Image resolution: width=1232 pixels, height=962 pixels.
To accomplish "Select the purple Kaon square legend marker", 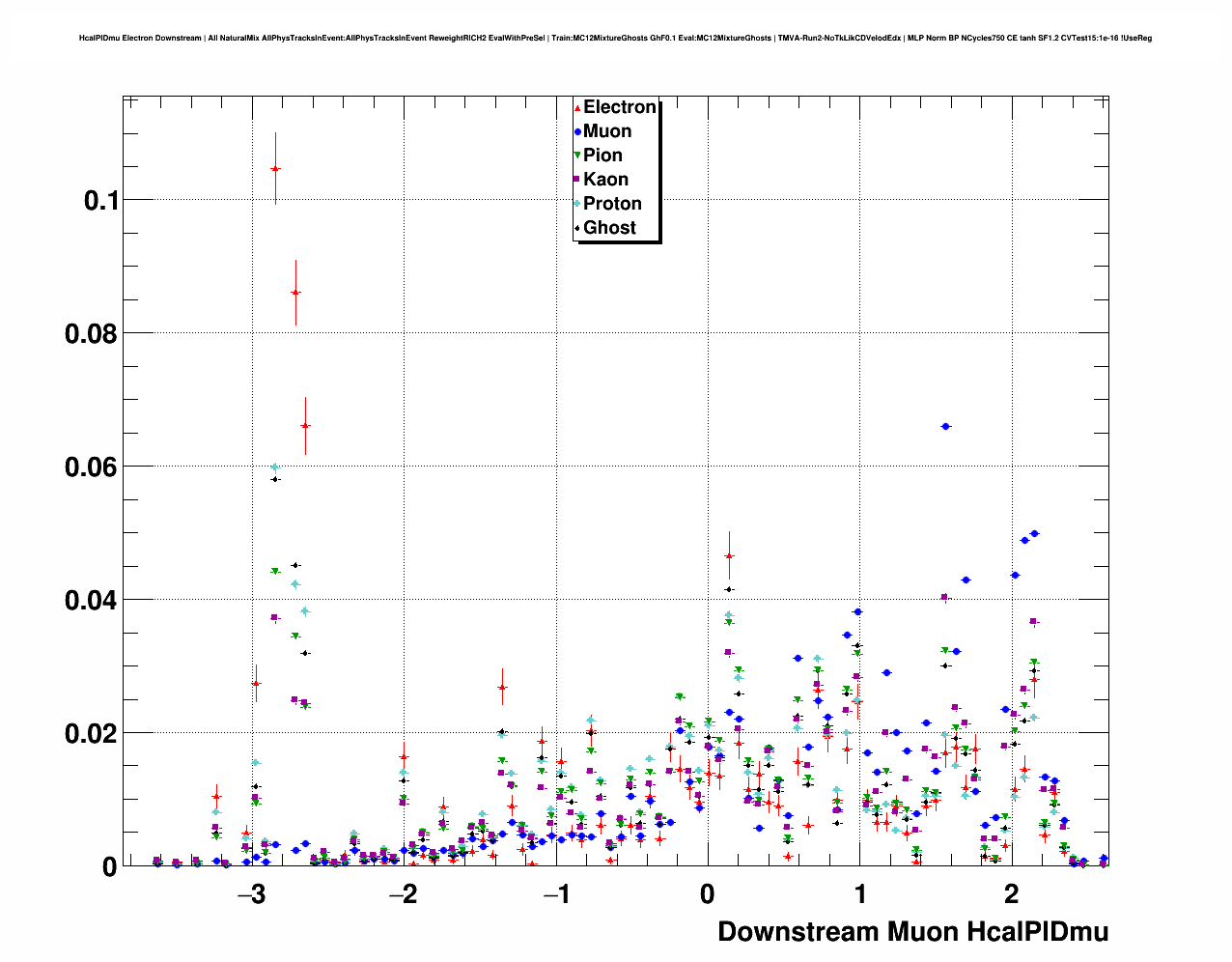I will 577,180.
